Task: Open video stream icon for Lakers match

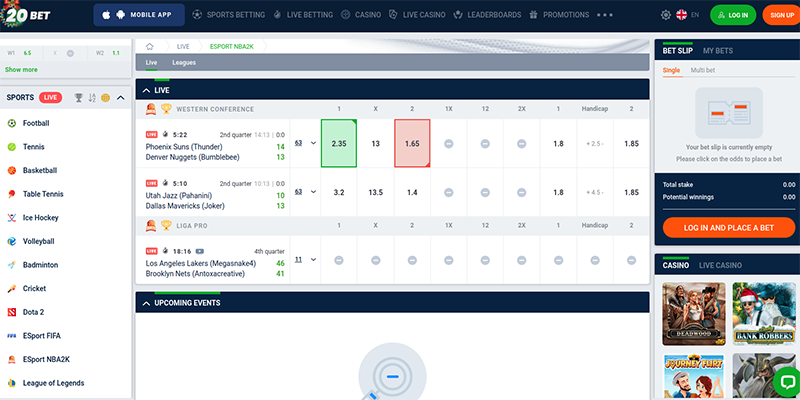Action: click(x=199, y=251)
